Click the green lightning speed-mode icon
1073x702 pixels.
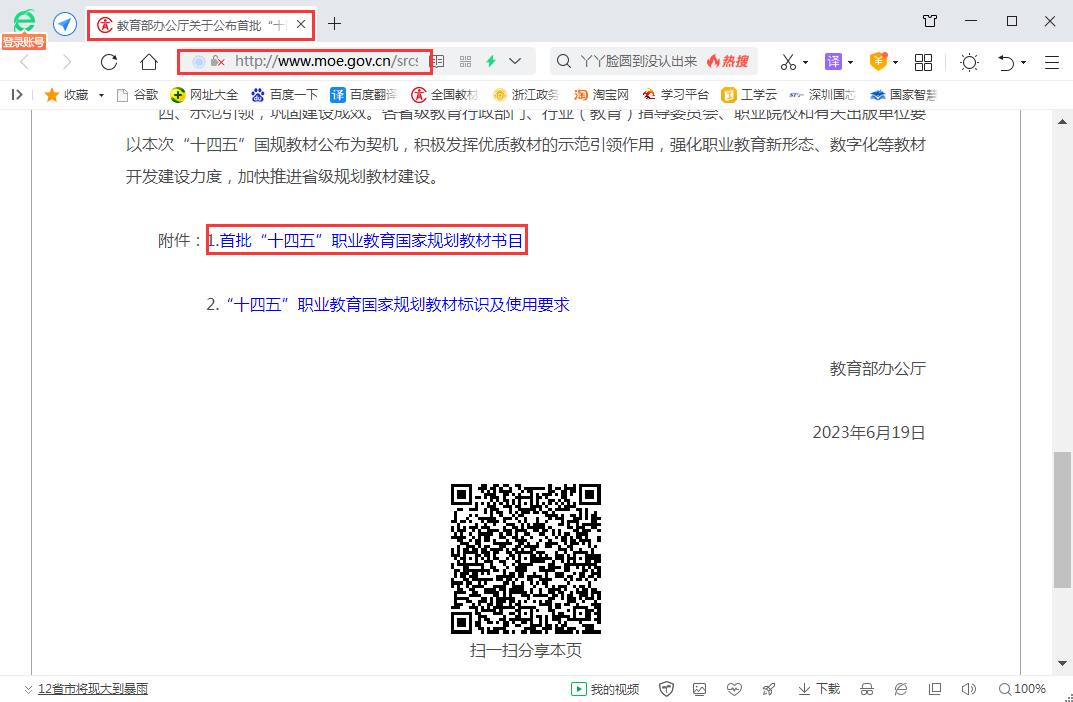[x=491, y=62]
